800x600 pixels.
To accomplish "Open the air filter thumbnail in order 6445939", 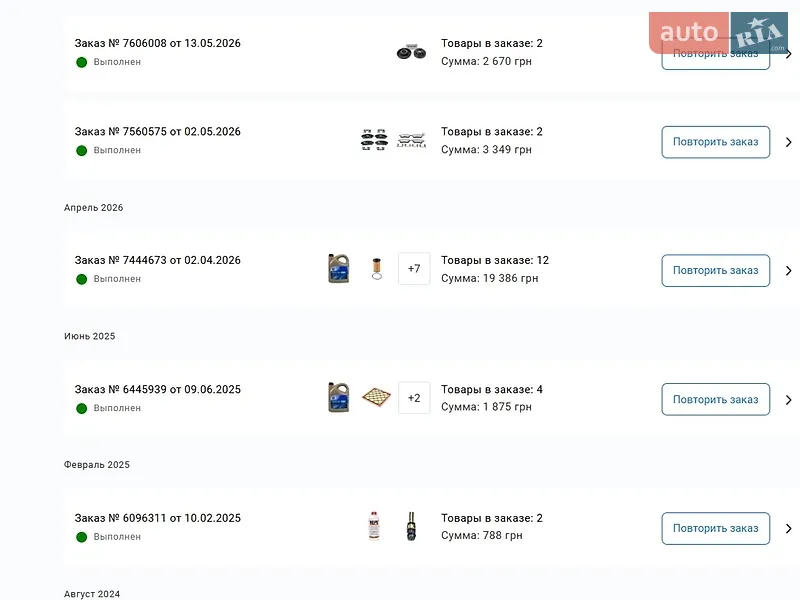I will click(376, 397).
